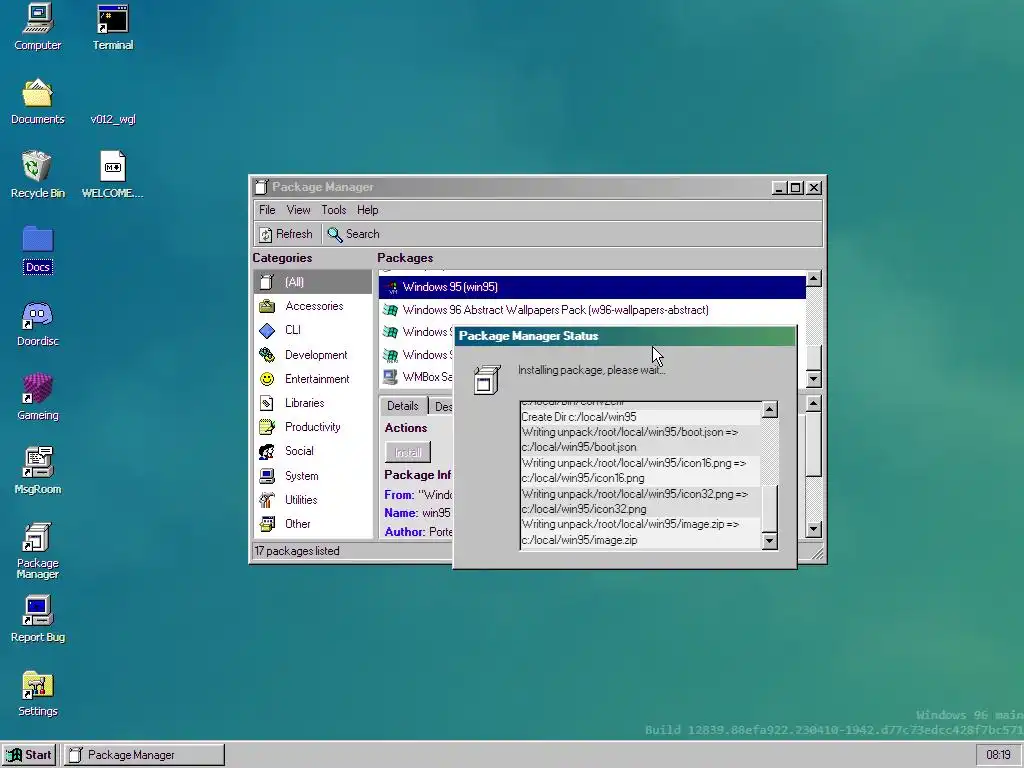Screen dimensions: 1024x768
Task: Select the Accessories category
Action: (312, 306)
